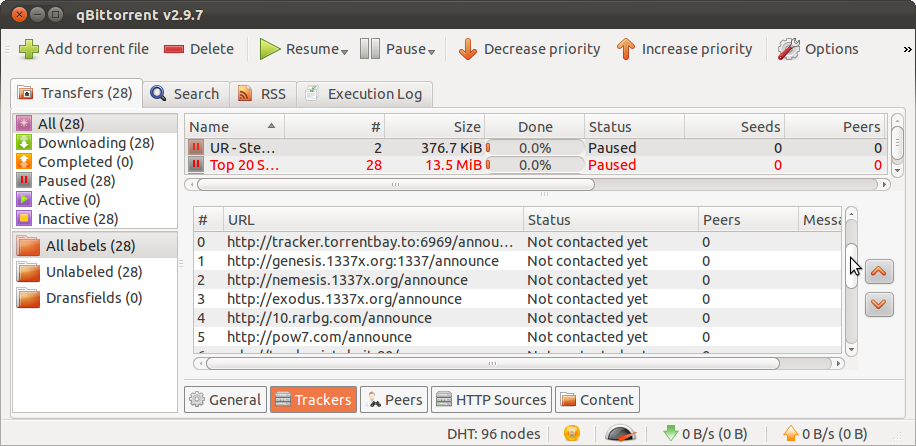This screenshot has width=916, height=446.
Task: Select tracker pow7.com/announce
Action: [x=518, y=337]
